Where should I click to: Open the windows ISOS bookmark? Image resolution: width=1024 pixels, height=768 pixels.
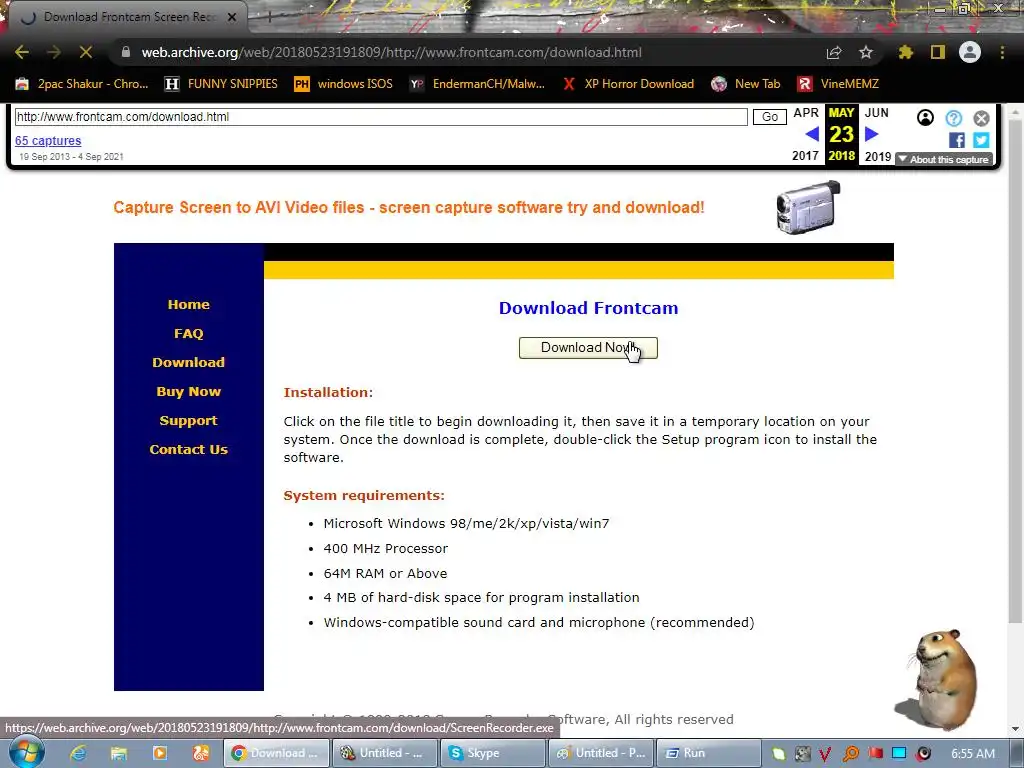pyautogui.click(x=344, y=84)
